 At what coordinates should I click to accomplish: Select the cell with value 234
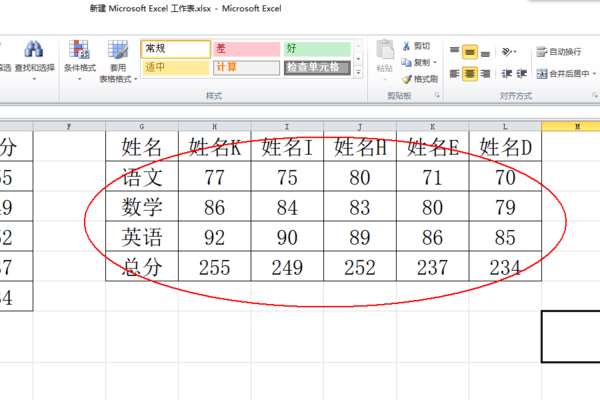(505, 266)
